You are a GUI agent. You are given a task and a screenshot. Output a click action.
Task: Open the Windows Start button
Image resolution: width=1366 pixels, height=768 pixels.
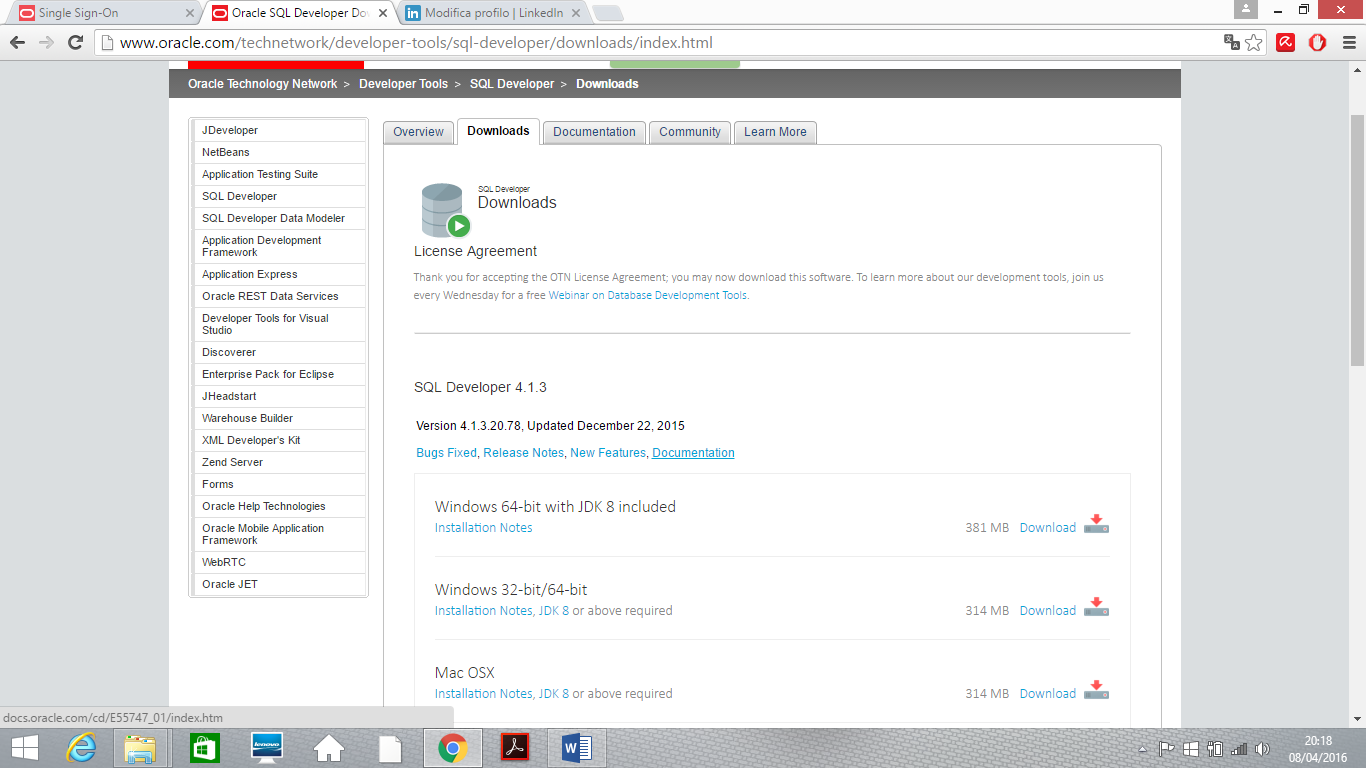(25, 748)
